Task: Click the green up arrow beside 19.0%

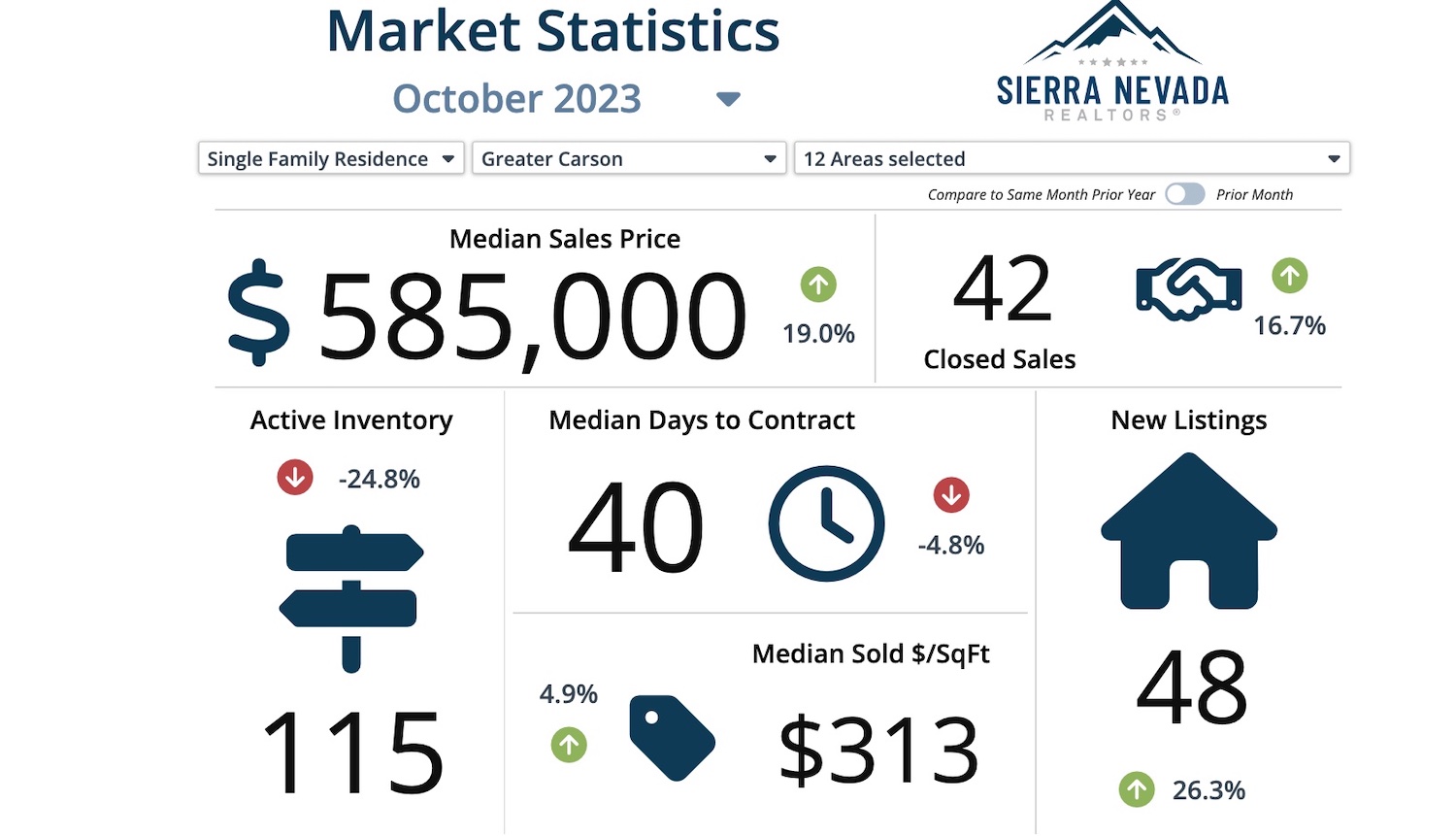Action: (x=817, y=284)
